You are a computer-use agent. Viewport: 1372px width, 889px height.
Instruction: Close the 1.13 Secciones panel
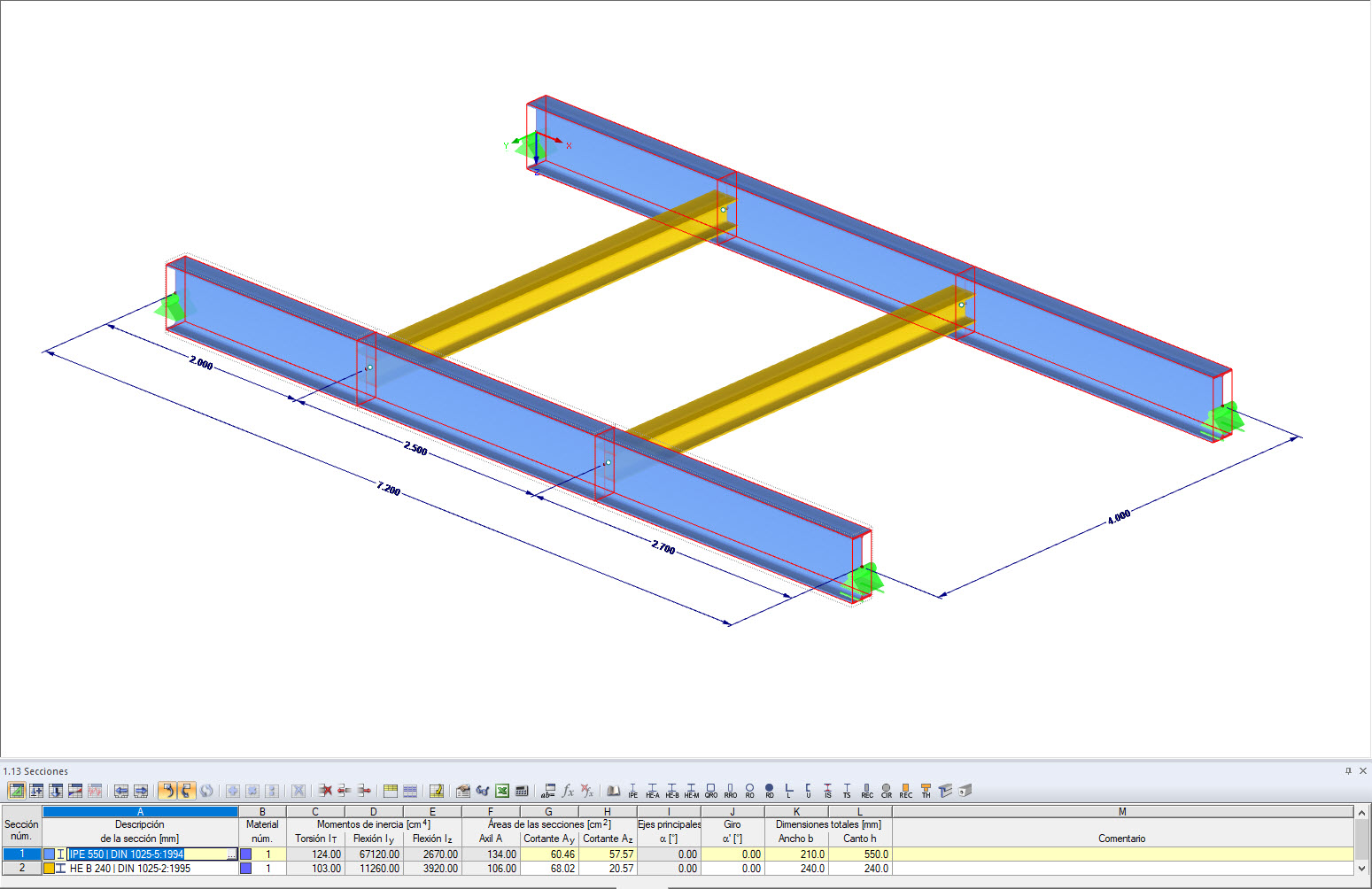pos(1361,771)
